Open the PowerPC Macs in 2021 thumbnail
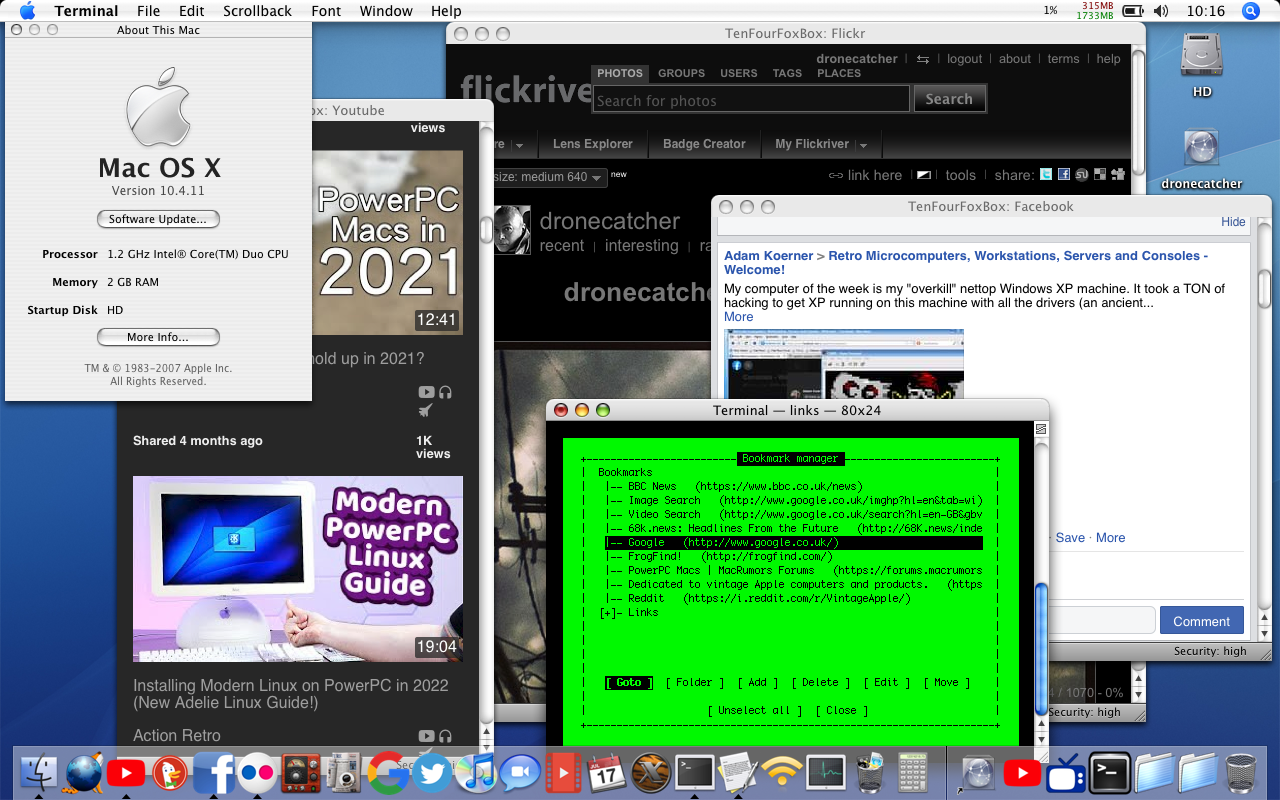Screen dimensions: 1280x800 coord(389,243)
